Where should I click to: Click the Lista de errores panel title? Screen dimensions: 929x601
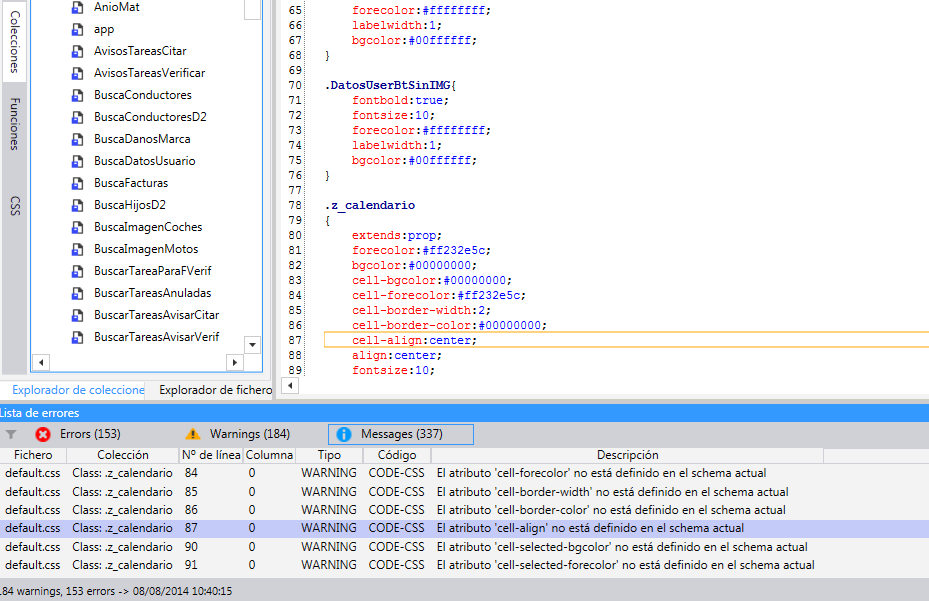click(x=40, y=413)
